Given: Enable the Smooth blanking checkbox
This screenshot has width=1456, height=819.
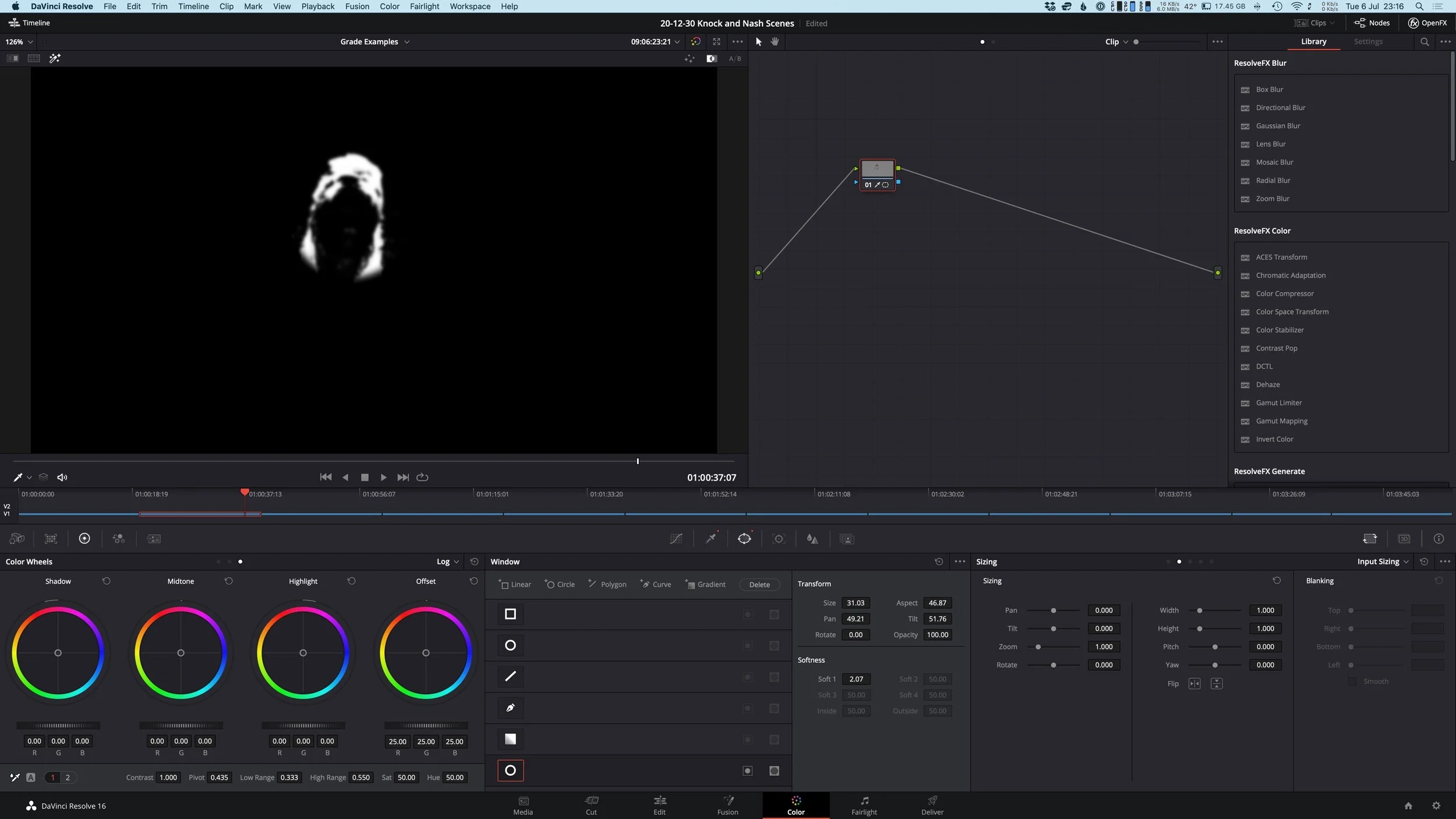Looking at the screenshot, I should coord(1352,682).
